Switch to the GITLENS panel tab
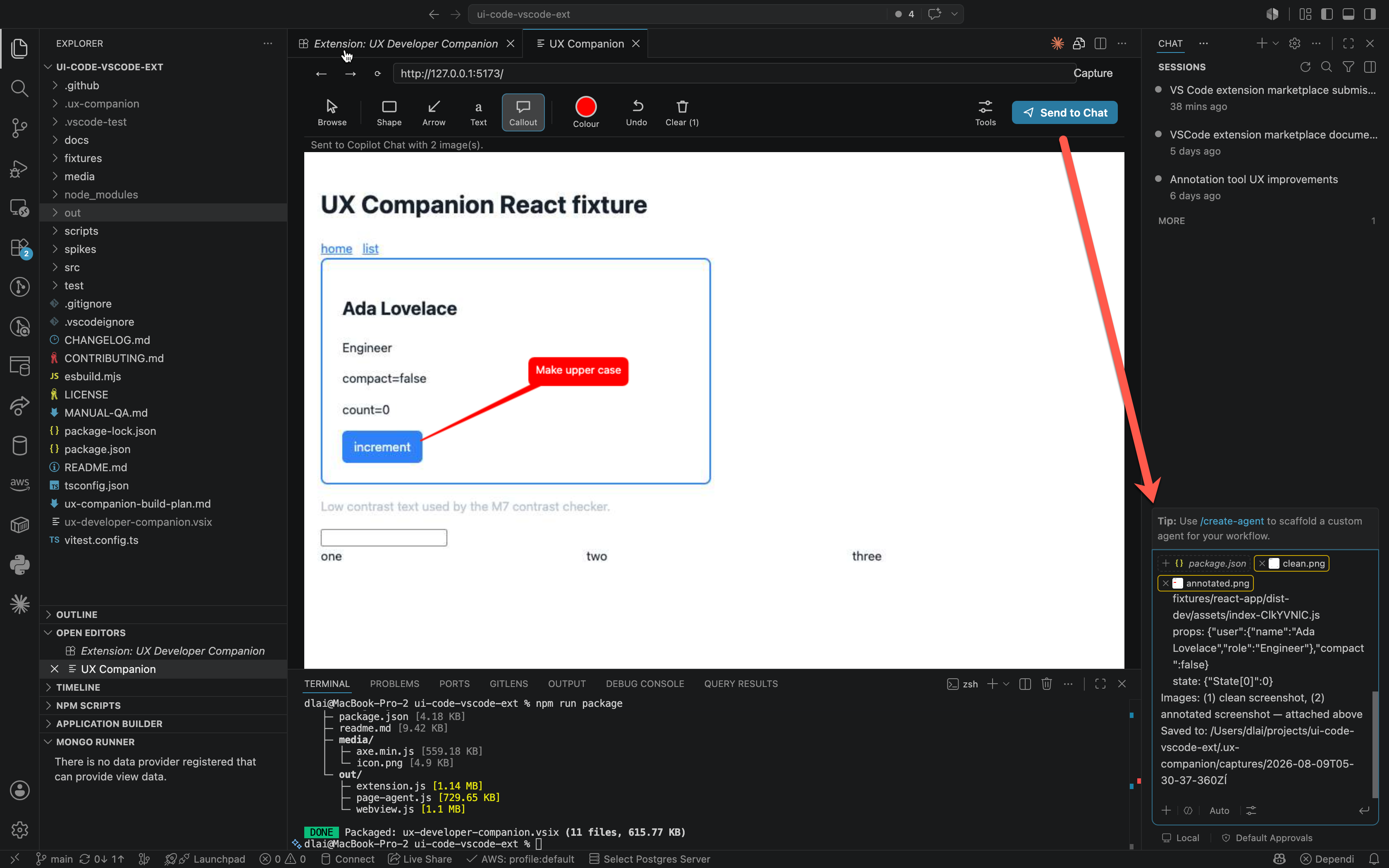 click(508, 684)
